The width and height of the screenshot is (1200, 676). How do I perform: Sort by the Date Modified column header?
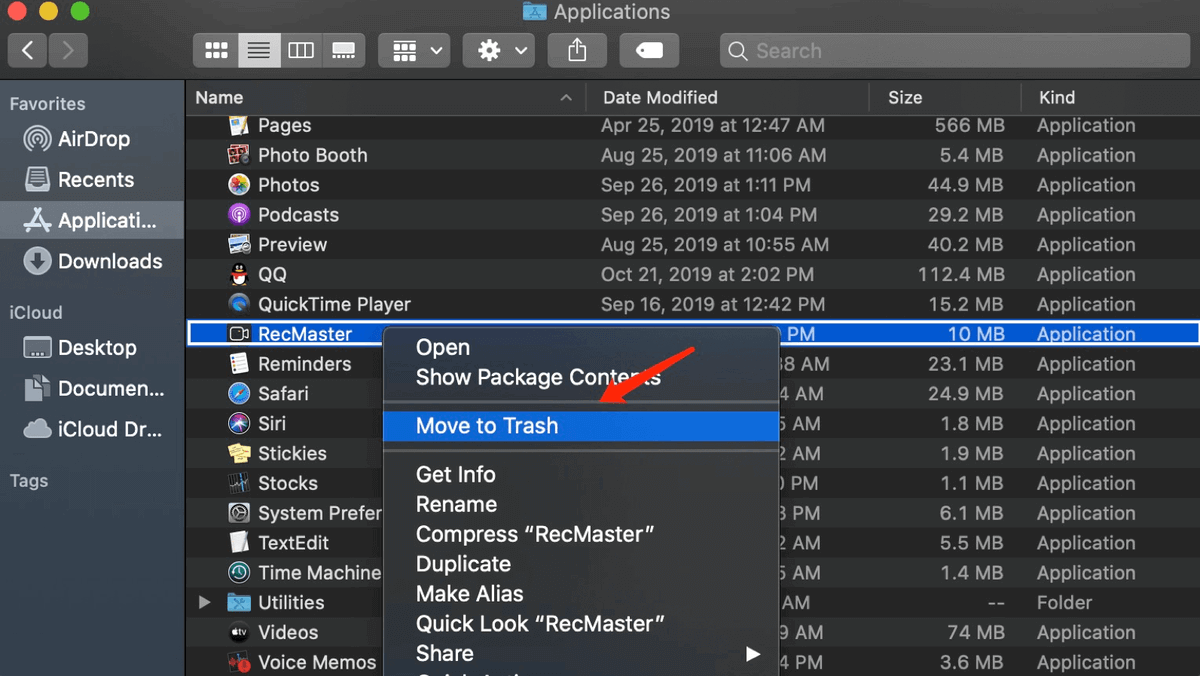click(727, 97)
